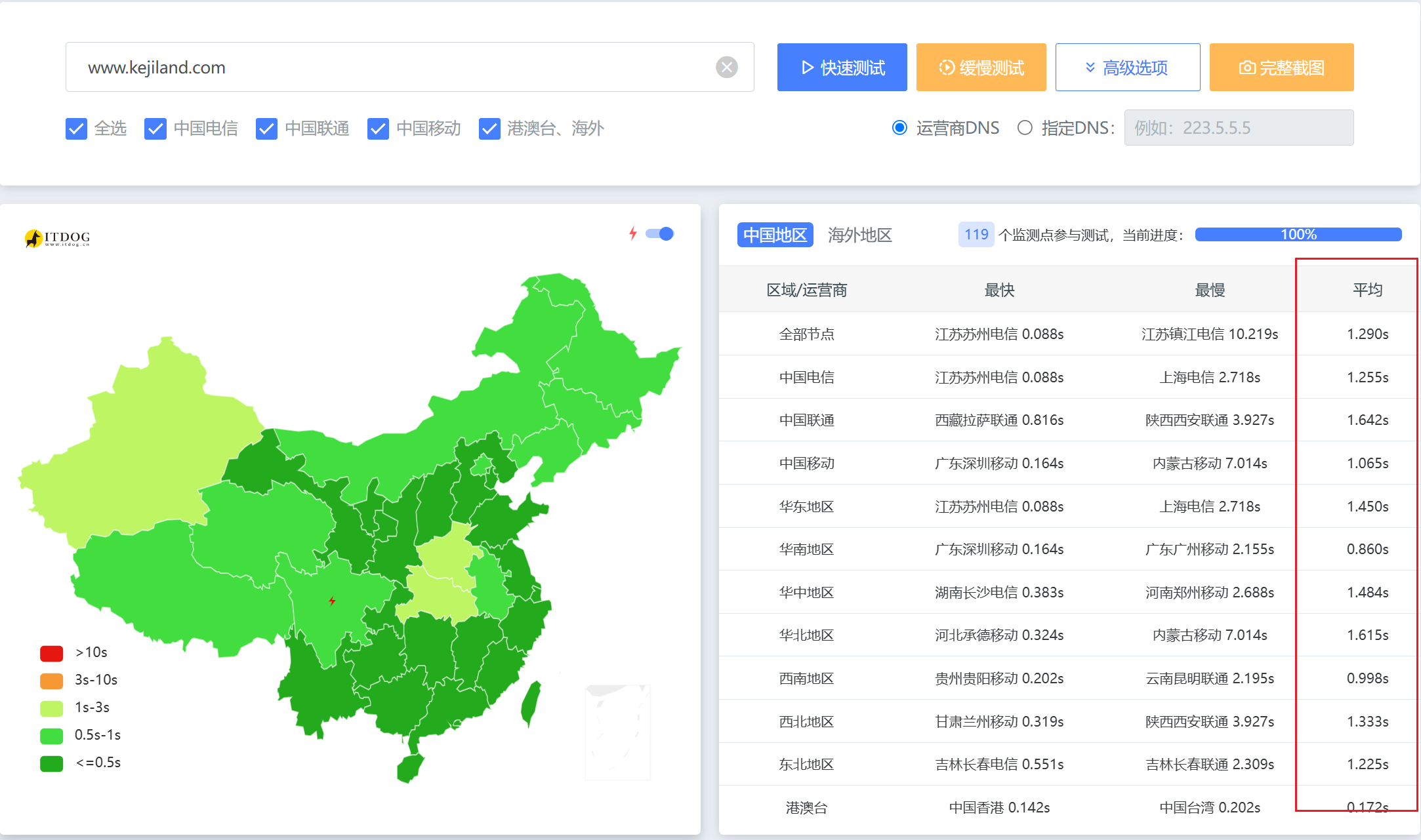
Task: Click the ITDOG logo on the map
Action: coord(57,238)
